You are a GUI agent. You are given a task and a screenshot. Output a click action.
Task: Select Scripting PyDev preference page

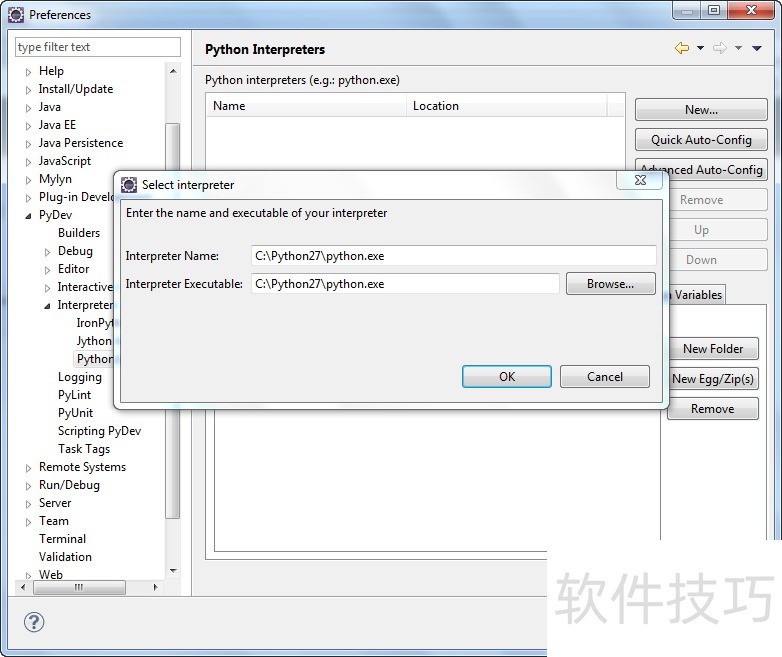(x=99, y=431)
